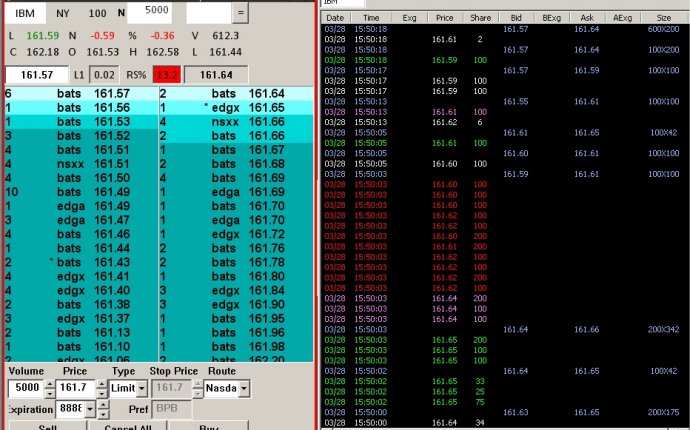Click the red 13.2 RS% indicator
The image size is (690, 430).
tap(167, 75)
